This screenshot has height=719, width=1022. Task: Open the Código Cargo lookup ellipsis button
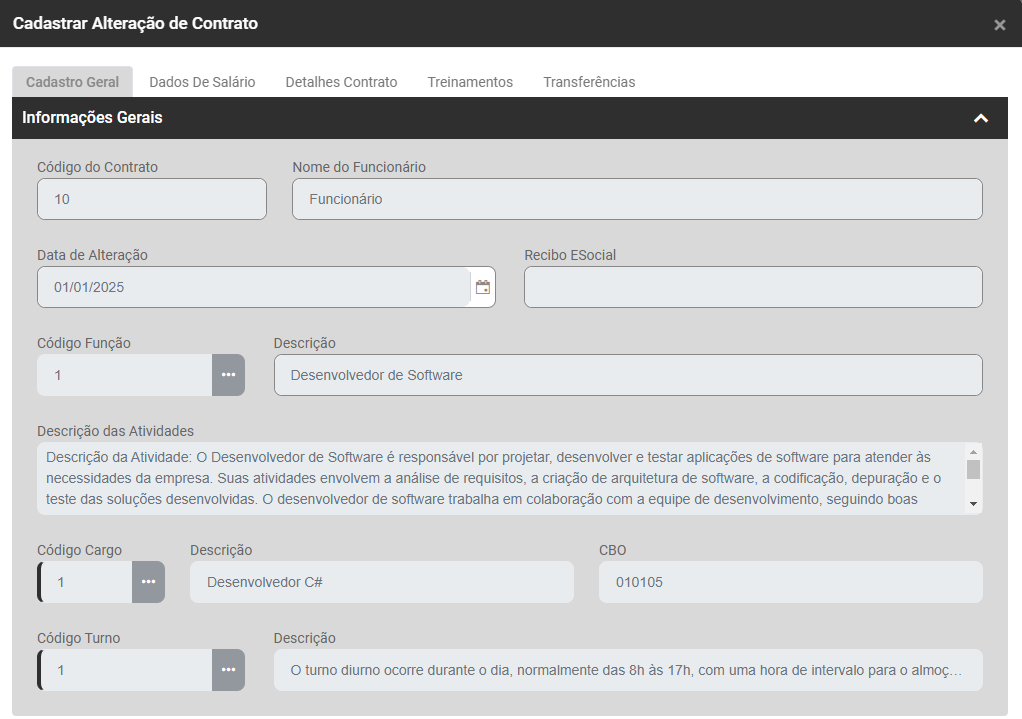point(148,582)
